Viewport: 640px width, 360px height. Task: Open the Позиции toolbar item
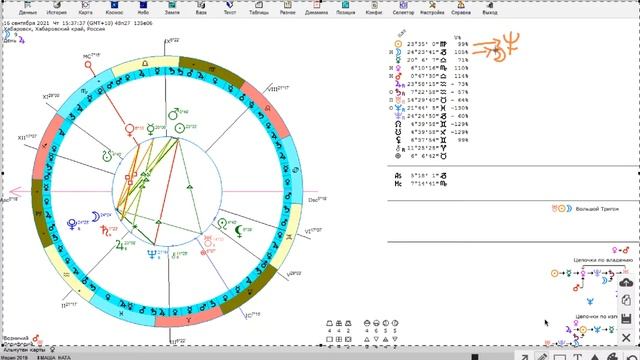click(x=345, y=8)
